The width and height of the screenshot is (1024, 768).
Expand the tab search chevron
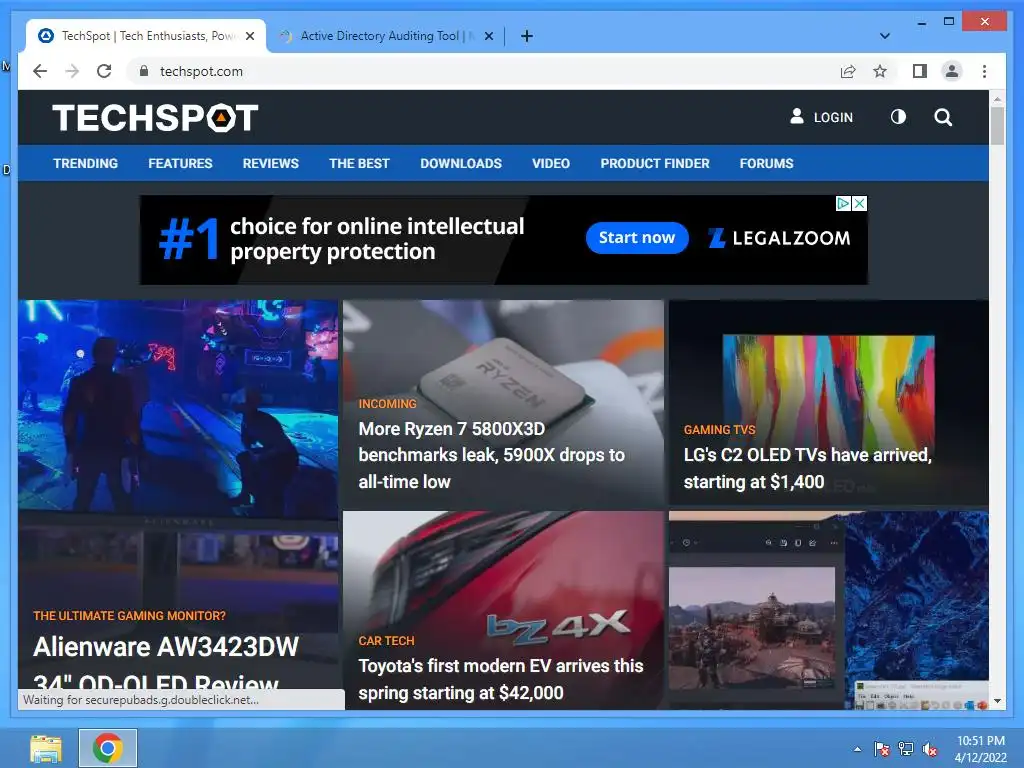[x=885, y=36]
